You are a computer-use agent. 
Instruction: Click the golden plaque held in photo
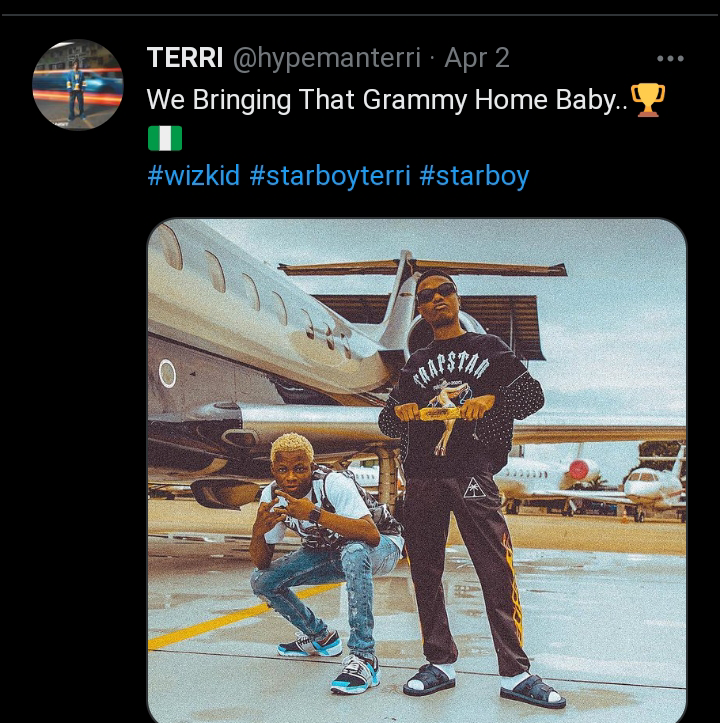[x=437, y=412]
